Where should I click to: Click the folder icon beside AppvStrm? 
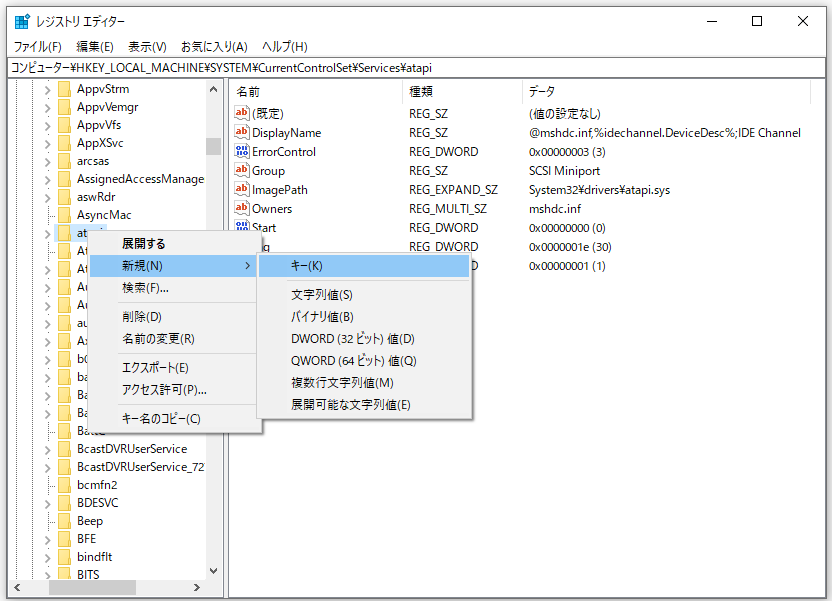[x=62, y=88]
